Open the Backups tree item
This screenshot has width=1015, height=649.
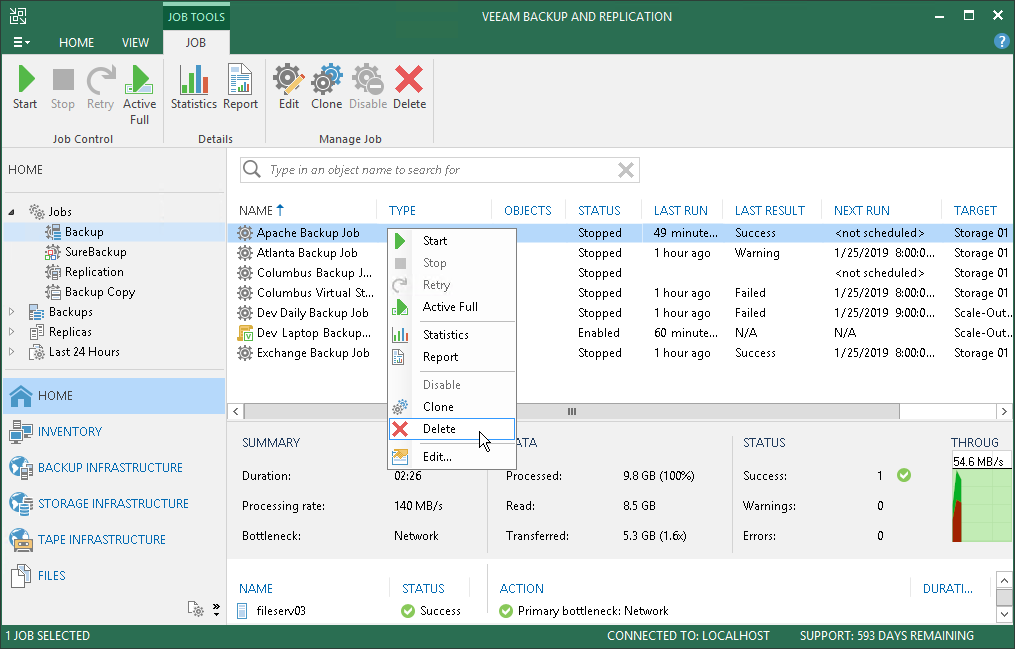[x=70, y=312]
